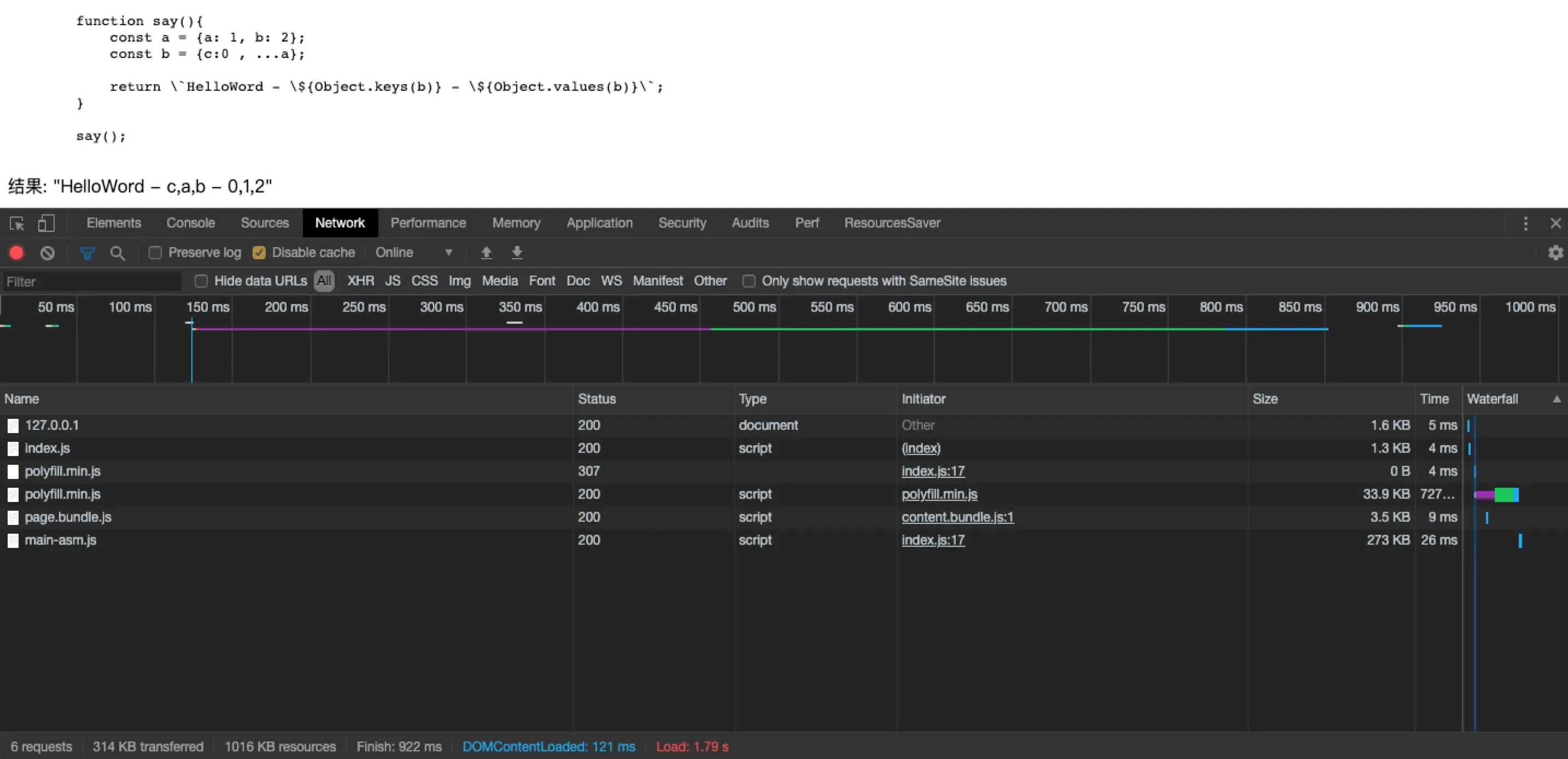Open network search magnifier
1568x759 pixels.
point(118,253)
